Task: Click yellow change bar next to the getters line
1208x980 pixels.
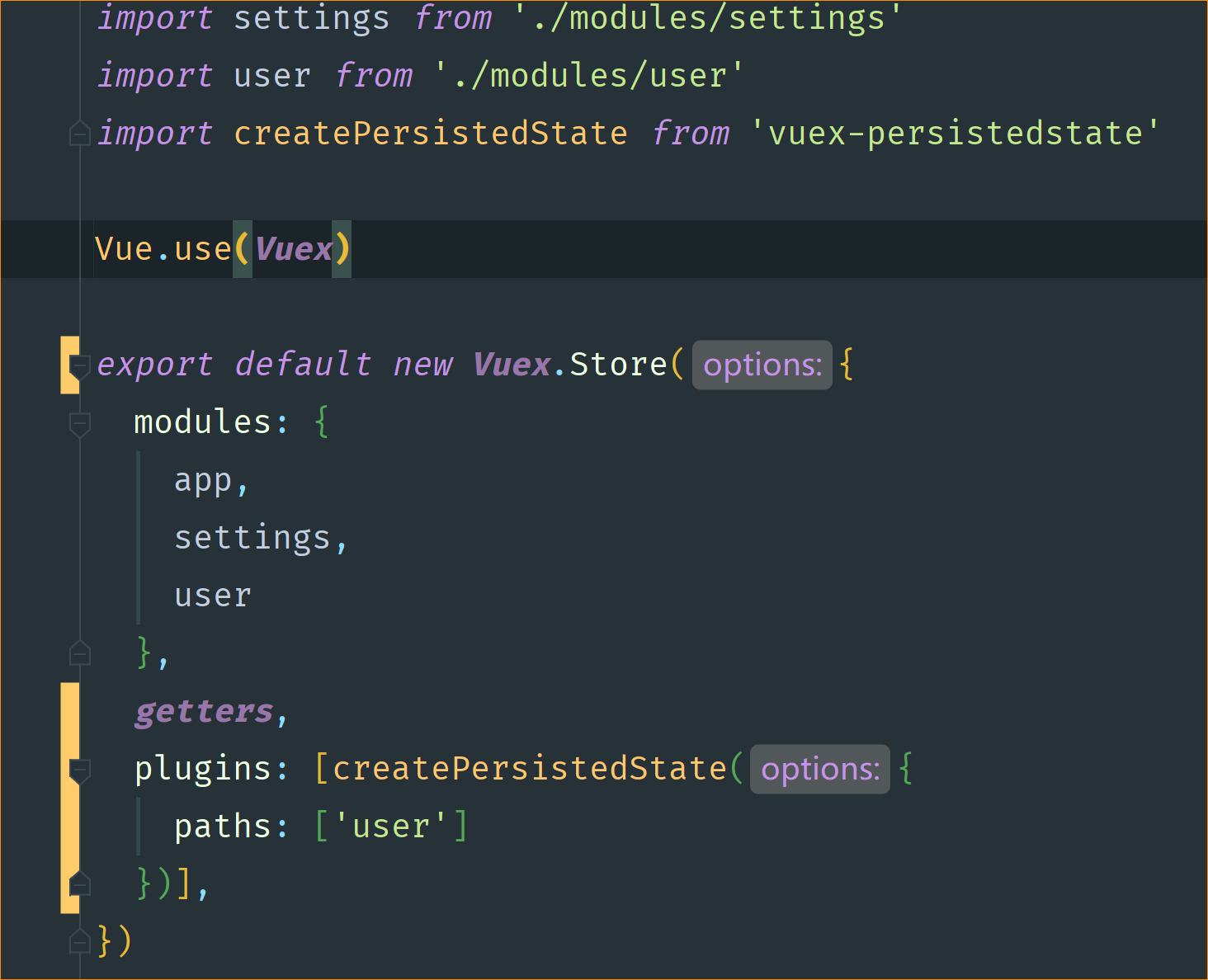Action: [x=69, y=710]
